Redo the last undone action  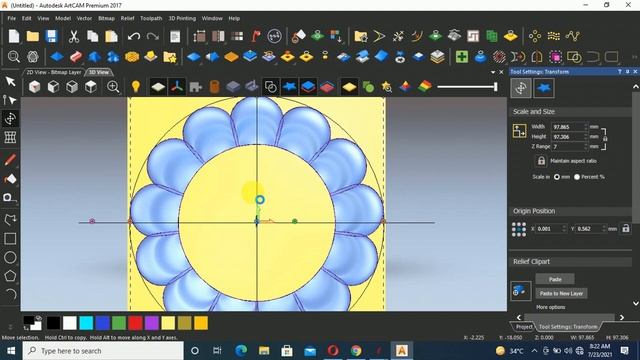152,37
